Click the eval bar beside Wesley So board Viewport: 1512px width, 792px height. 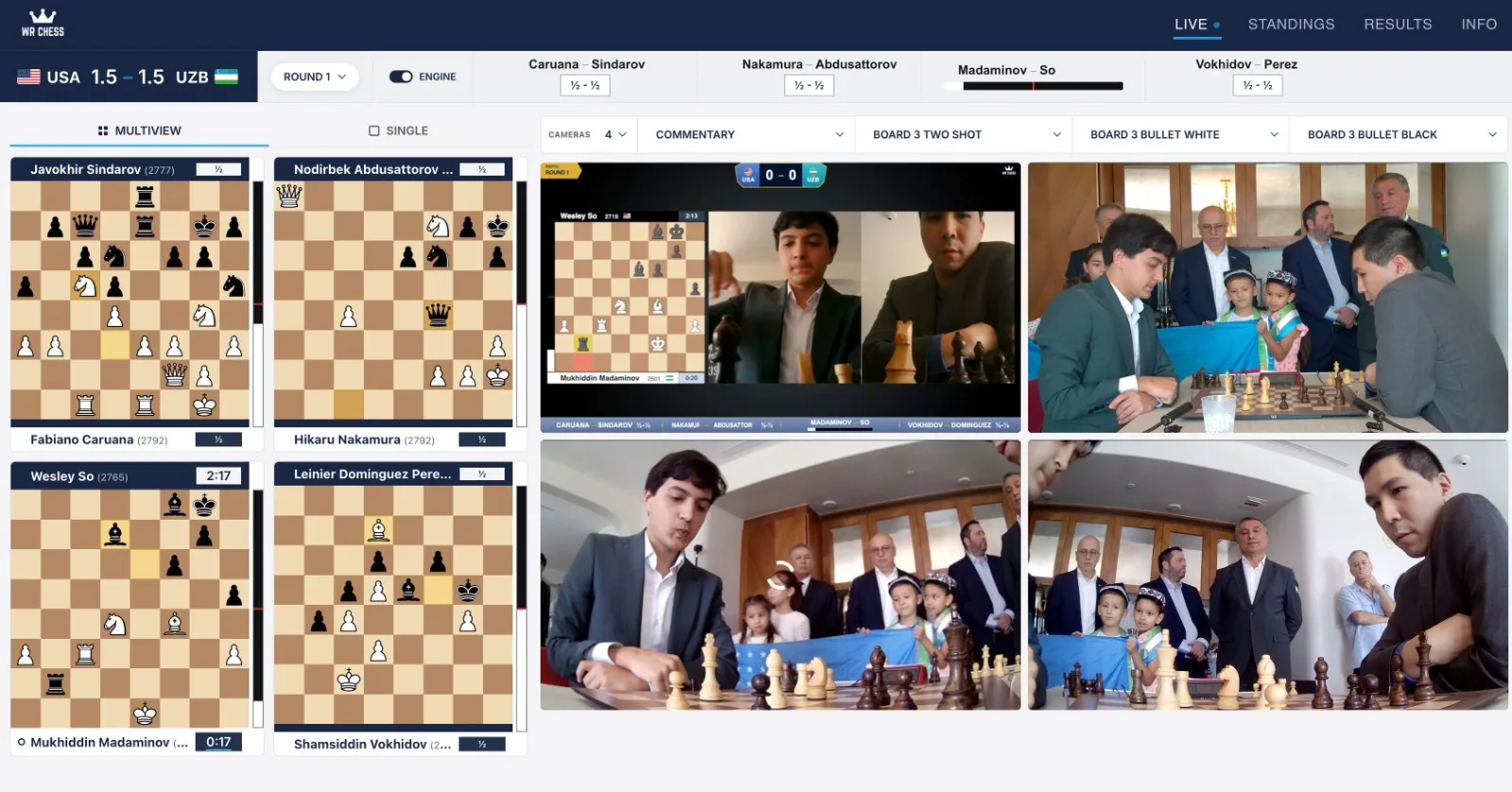258,608
